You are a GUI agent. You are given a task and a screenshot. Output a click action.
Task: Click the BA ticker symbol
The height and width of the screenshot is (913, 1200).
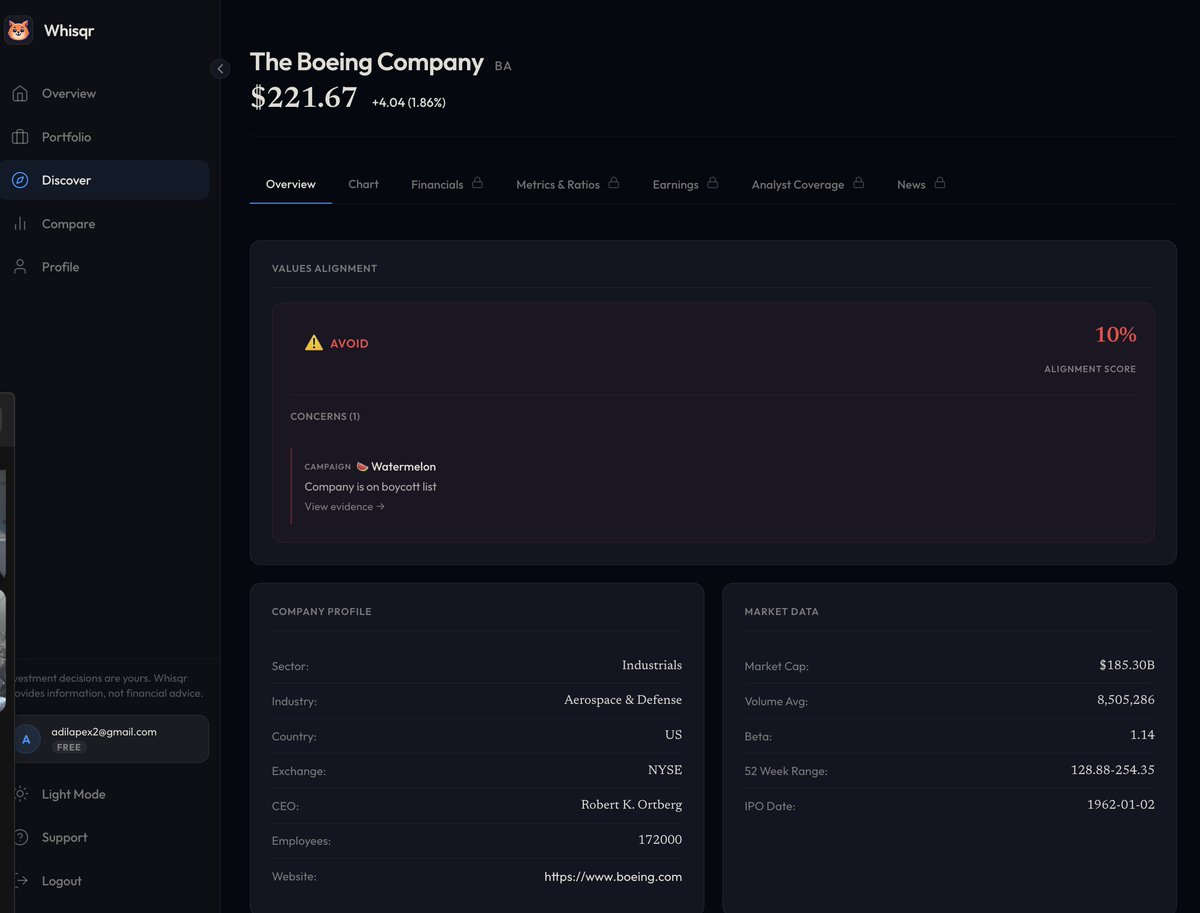point(503,66)
